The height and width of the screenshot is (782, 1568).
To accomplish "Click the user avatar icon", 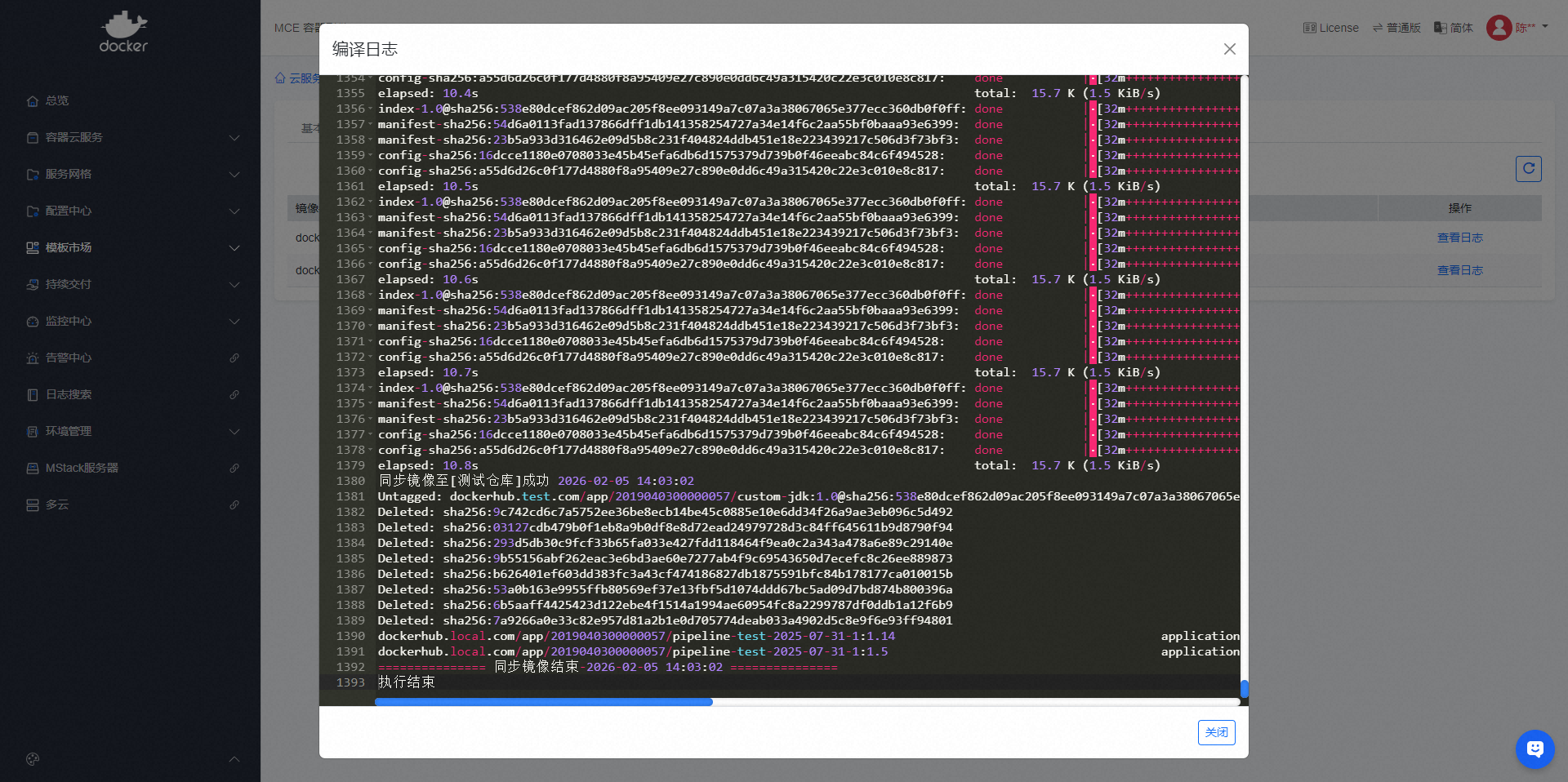I will click(x=1499, y=28).
